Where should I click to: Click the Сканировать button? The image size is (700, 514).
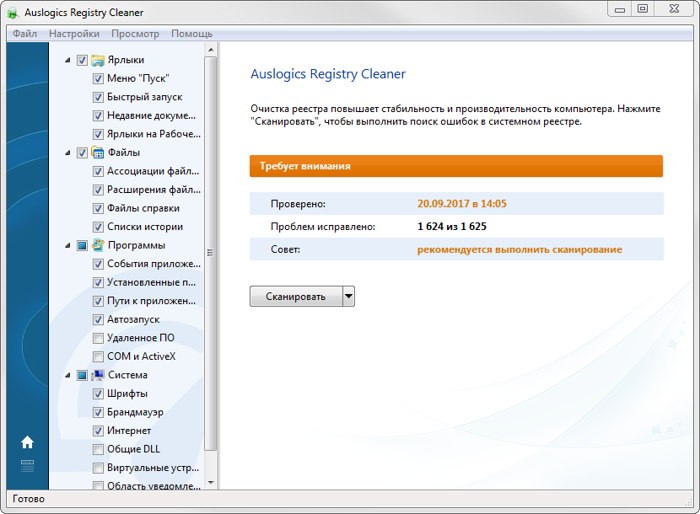coord(296,296)
